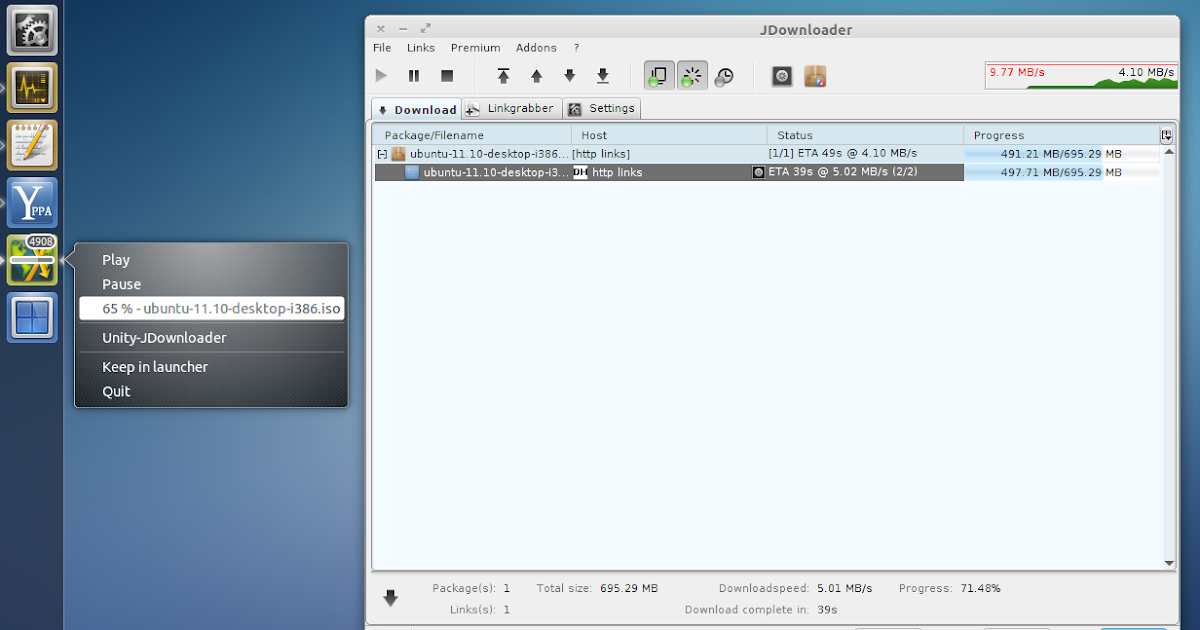
Task: Move selected download down one position
Action: (x=569, y=75)
